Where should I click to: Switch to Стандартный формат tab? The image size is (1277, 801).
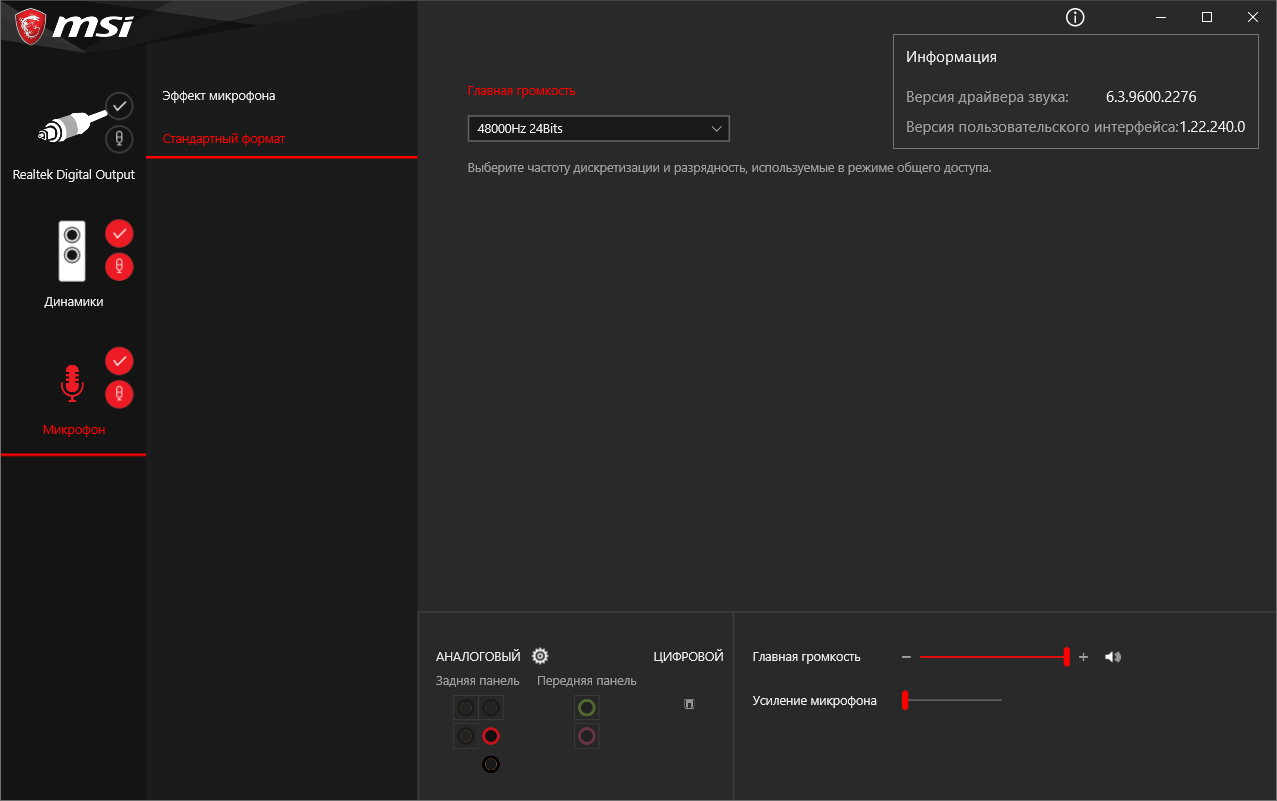[x=224, y=139]
